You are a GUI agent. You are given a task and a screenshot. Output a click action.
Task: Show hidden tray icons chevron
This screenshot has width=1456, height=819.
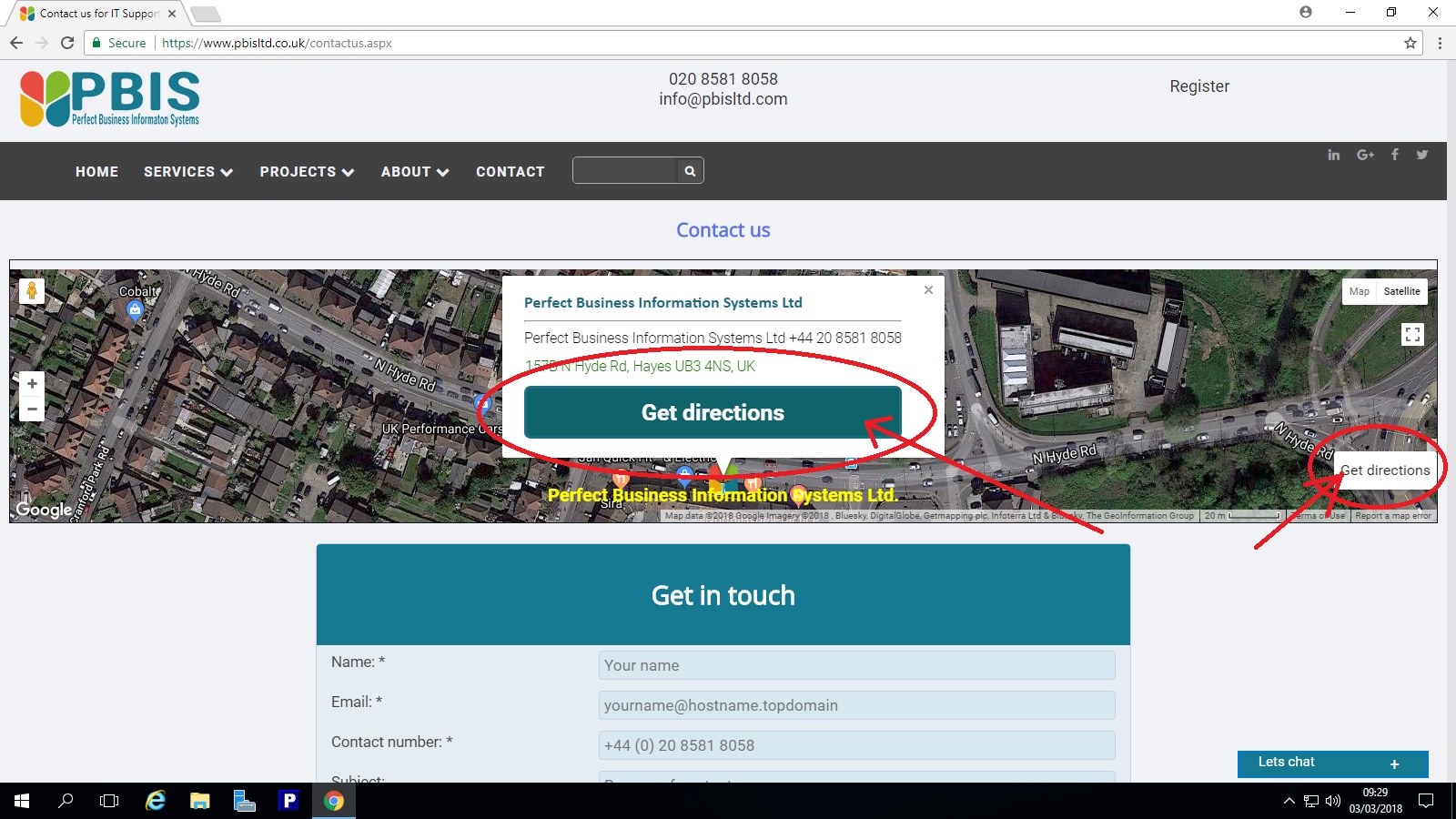1289,801
